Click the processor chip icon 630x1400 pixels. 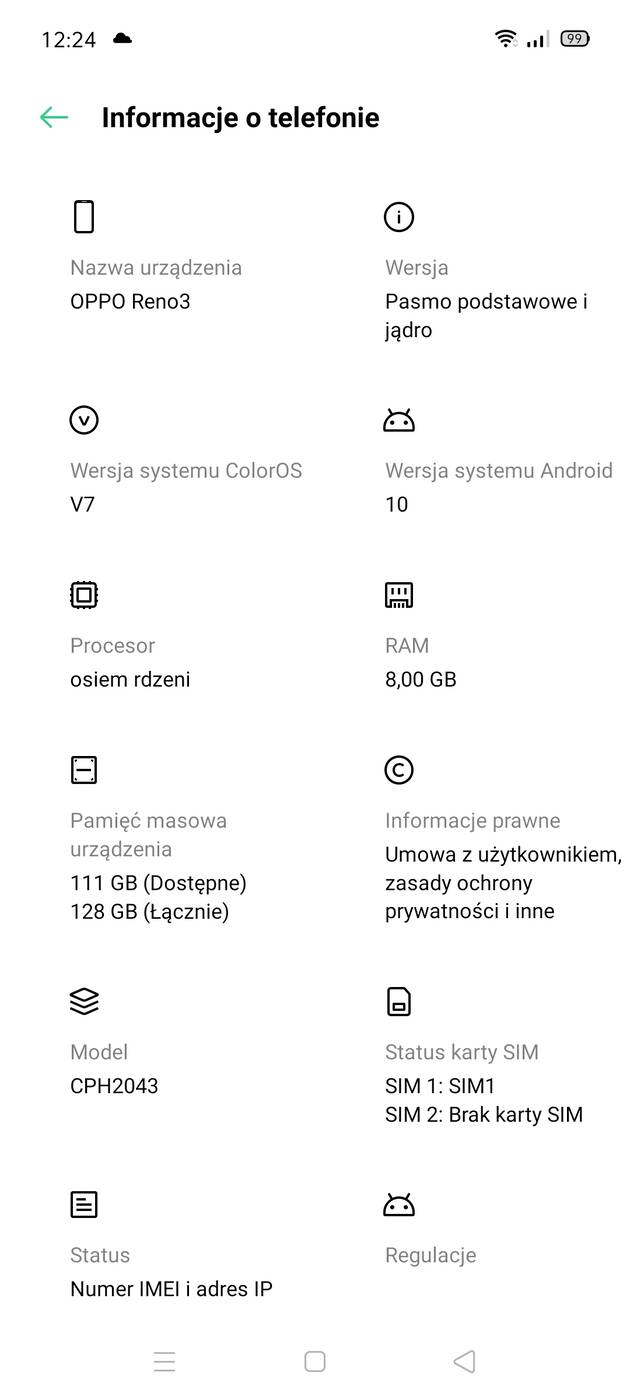point(84,594)
